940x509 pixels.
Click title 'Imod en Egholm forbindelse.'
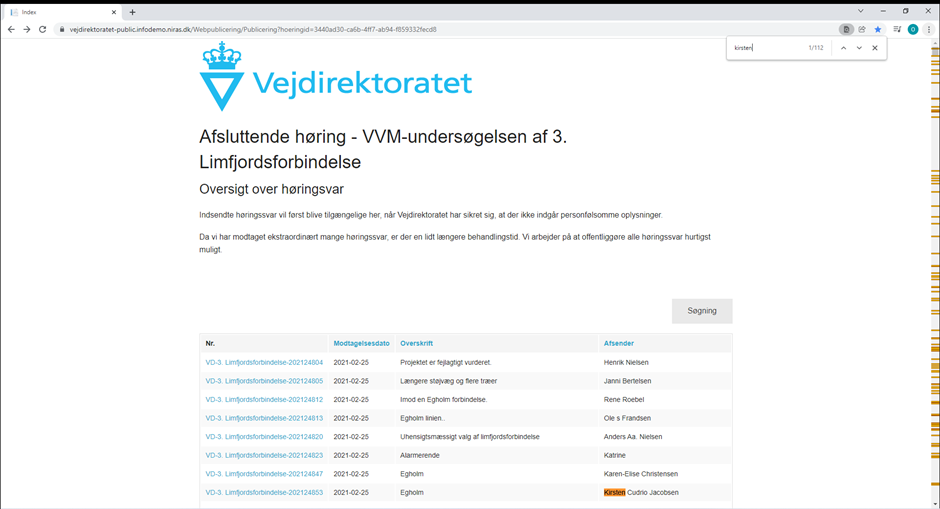444,399
